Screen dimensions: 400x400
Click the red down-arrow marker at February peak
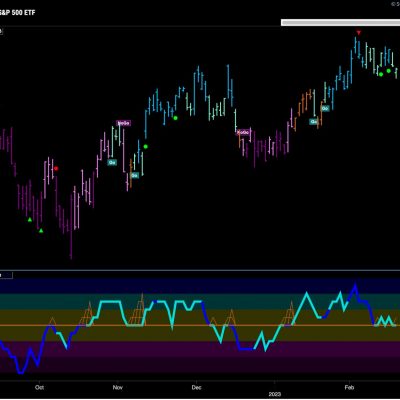358,32
